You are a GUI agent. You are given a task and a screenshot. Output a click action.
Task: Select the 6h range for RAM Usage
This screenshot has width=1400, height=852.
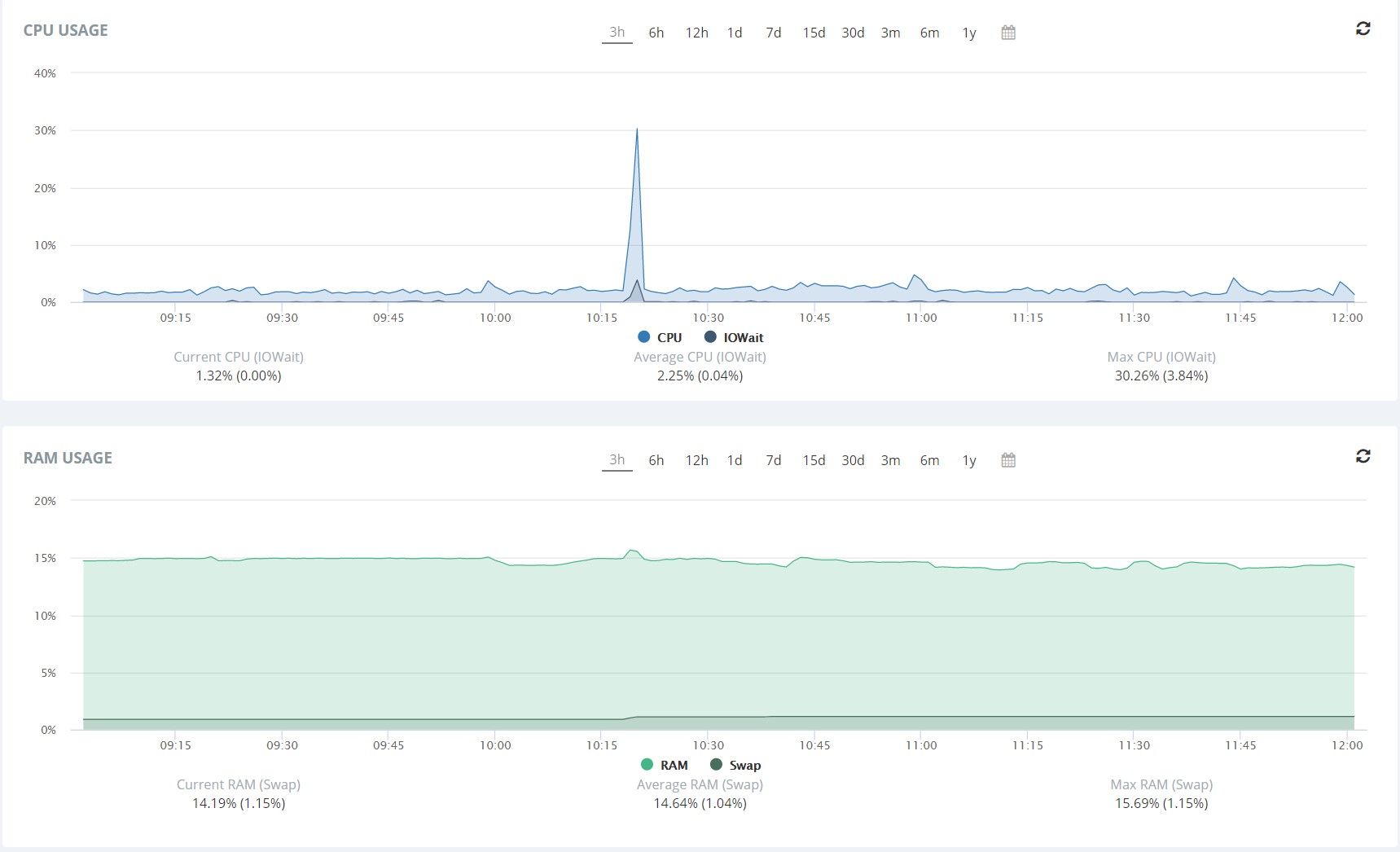pos(656,460)
